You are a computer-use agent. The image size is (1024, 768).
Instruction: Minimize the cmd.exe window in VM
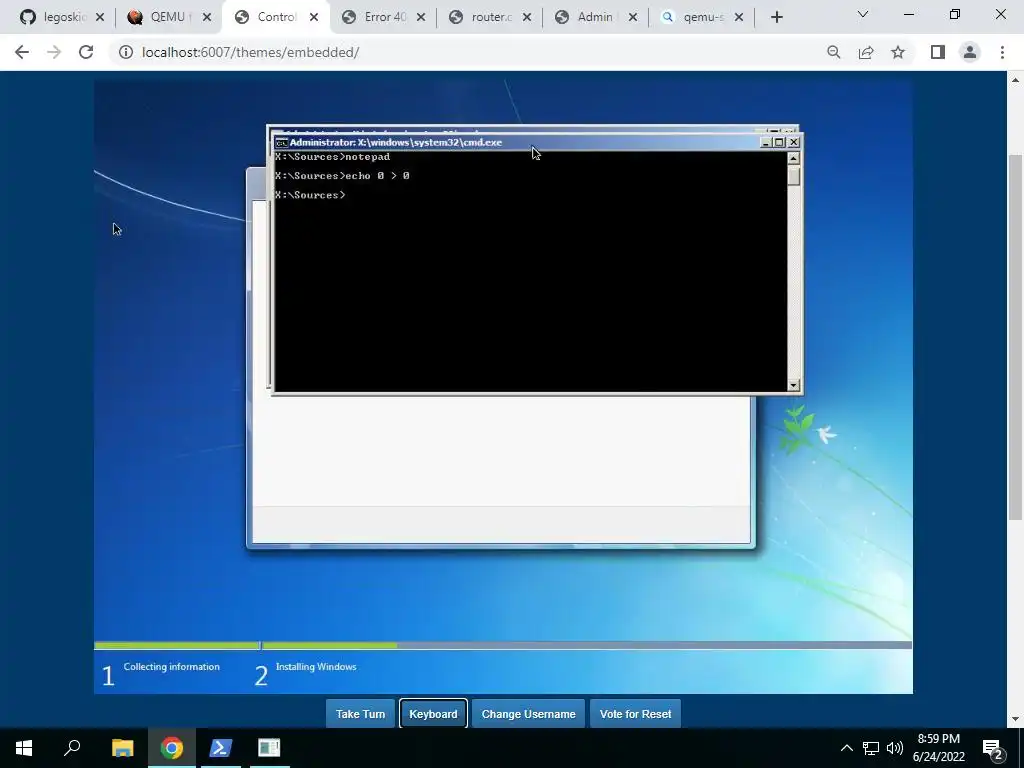(x=766, y=142)
